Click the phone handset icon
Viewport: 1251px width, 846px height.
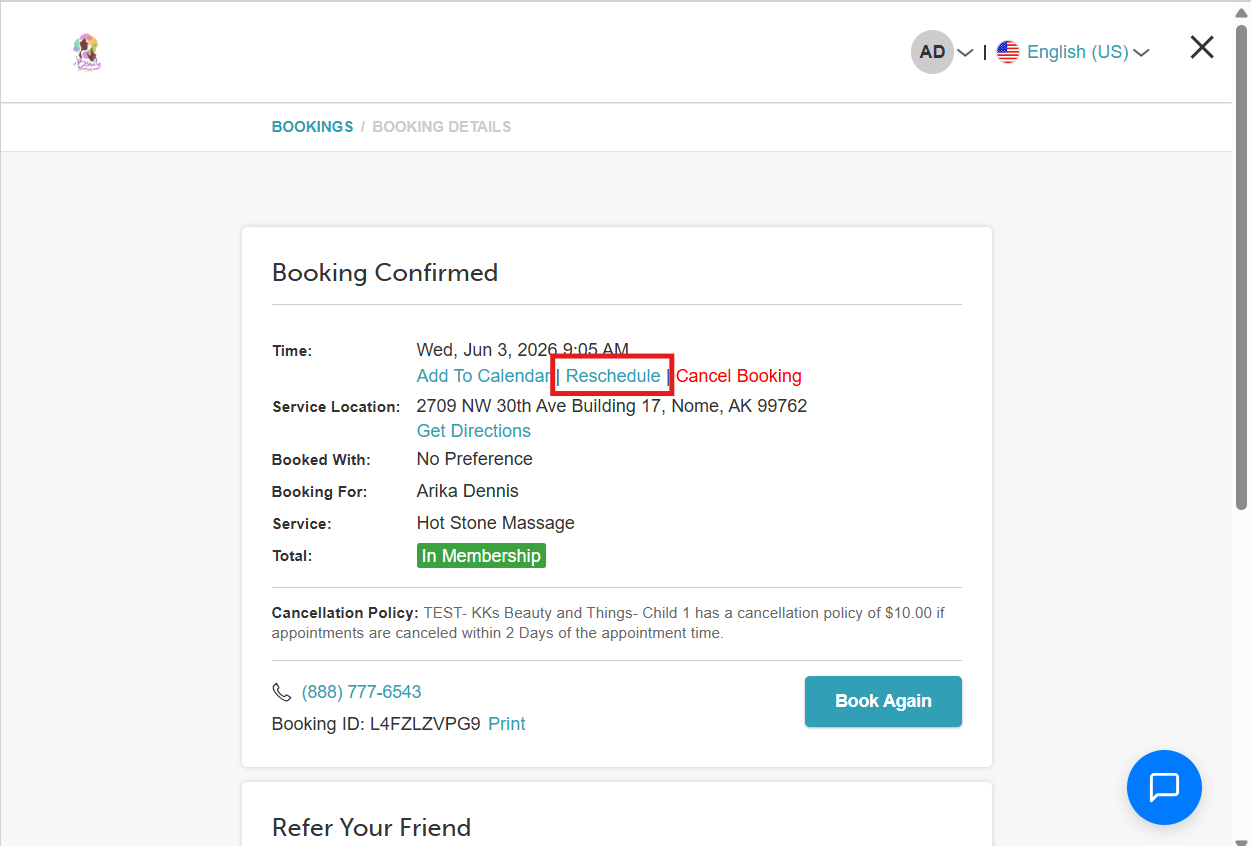click(282, 692)
